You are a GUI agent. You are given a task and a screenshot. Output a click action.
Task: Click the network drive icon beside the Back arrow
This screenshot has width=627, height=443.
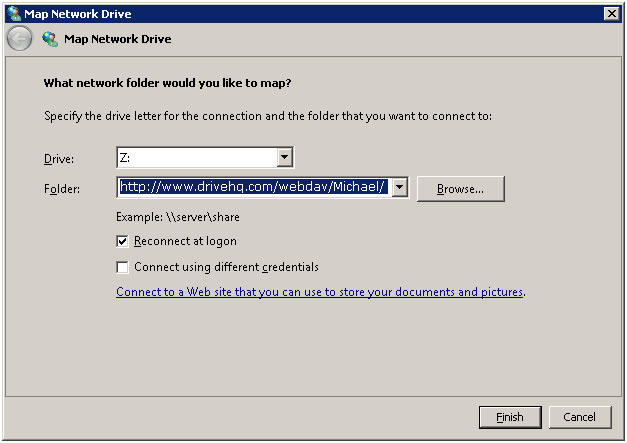49,39
